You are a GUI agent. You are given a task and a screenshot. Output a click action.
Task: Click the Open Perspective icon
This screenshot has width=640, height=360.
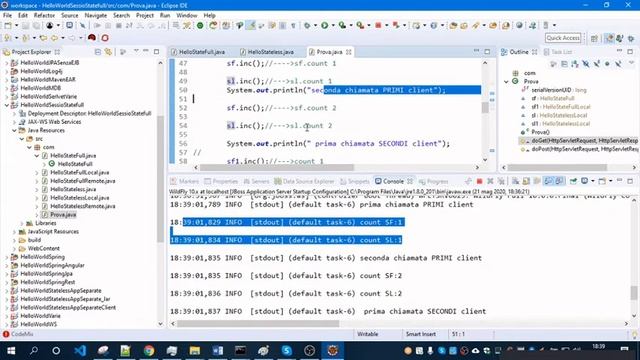pyautogui.click(x=594, y=38)
